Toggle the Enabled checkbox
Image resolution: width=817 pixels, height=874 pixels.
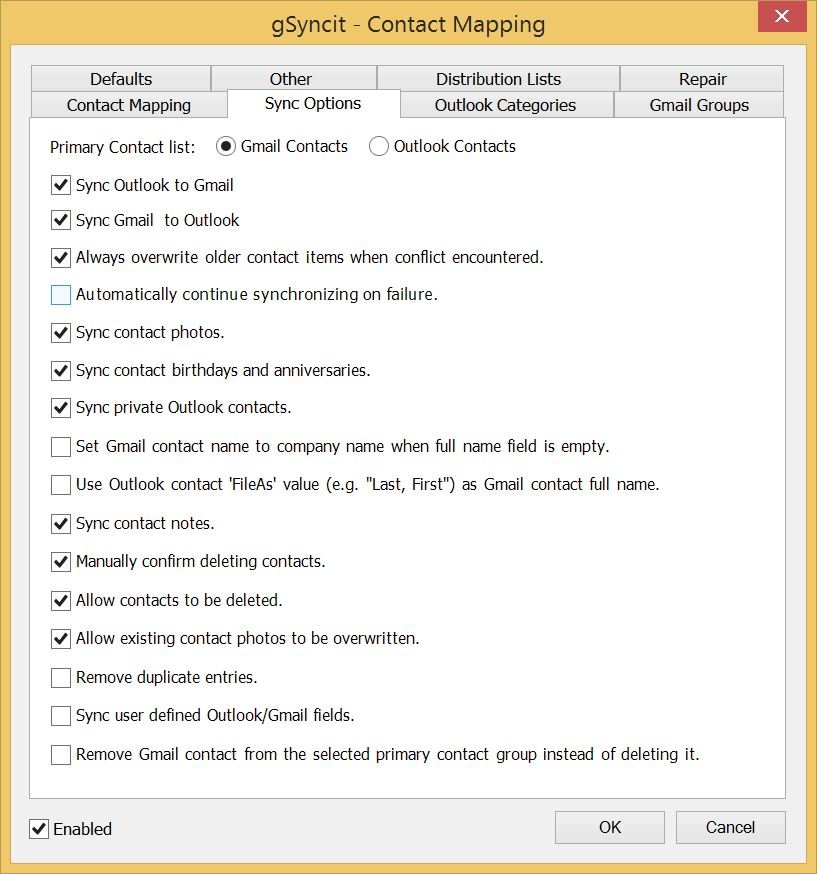pyautogui.click(x=39, y=829)
